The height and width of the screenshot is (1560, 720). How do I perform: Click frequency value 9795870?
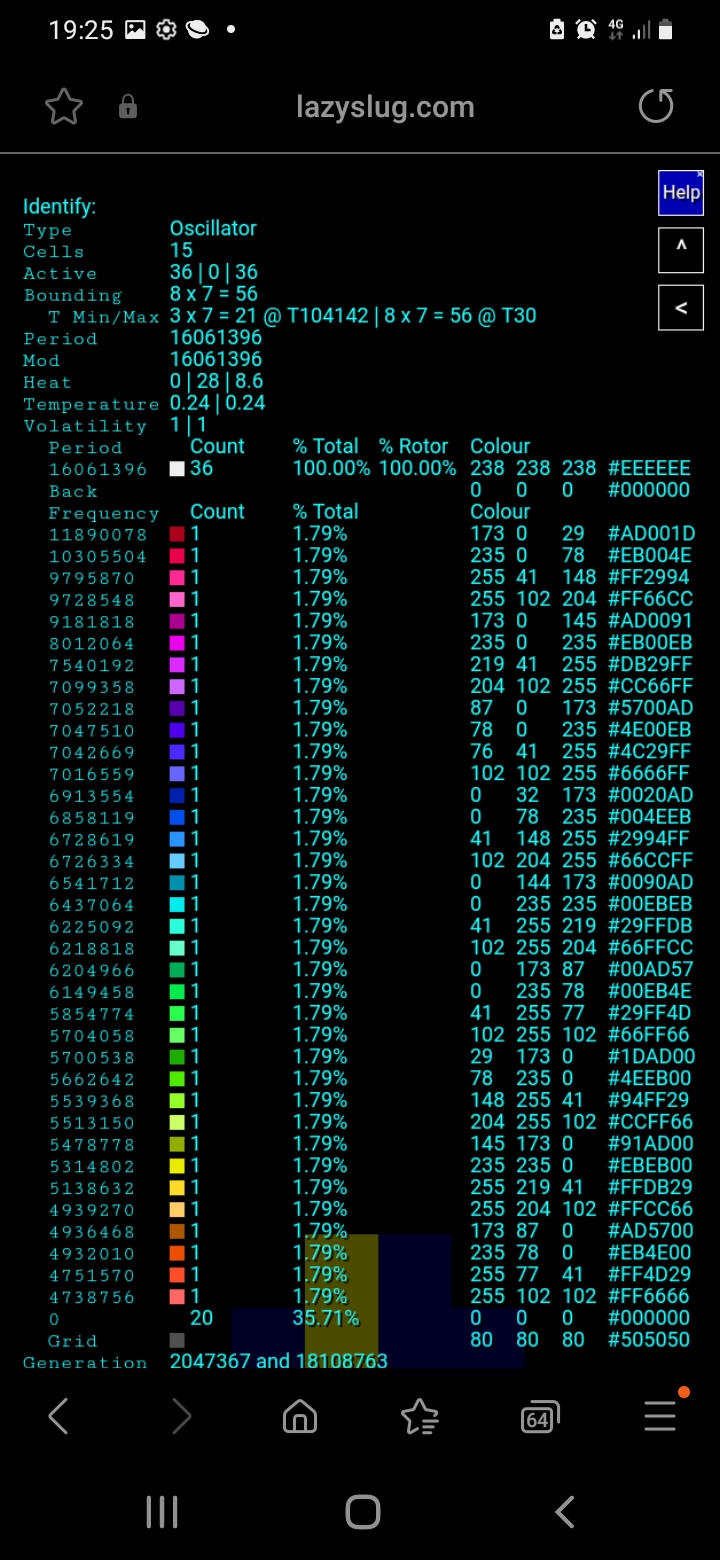[92, 578]
